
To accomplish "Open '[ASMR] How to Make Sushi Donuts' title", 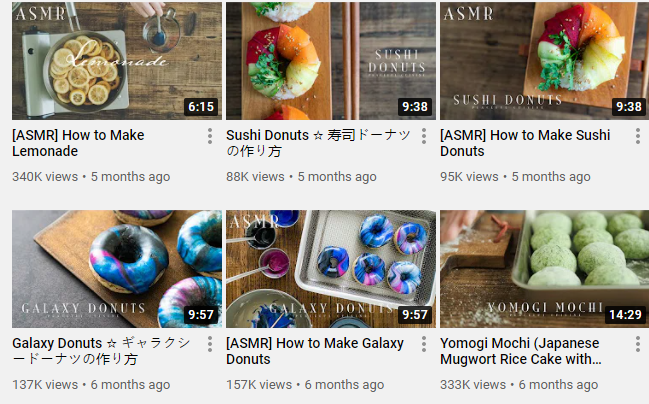I will (525, 143).
